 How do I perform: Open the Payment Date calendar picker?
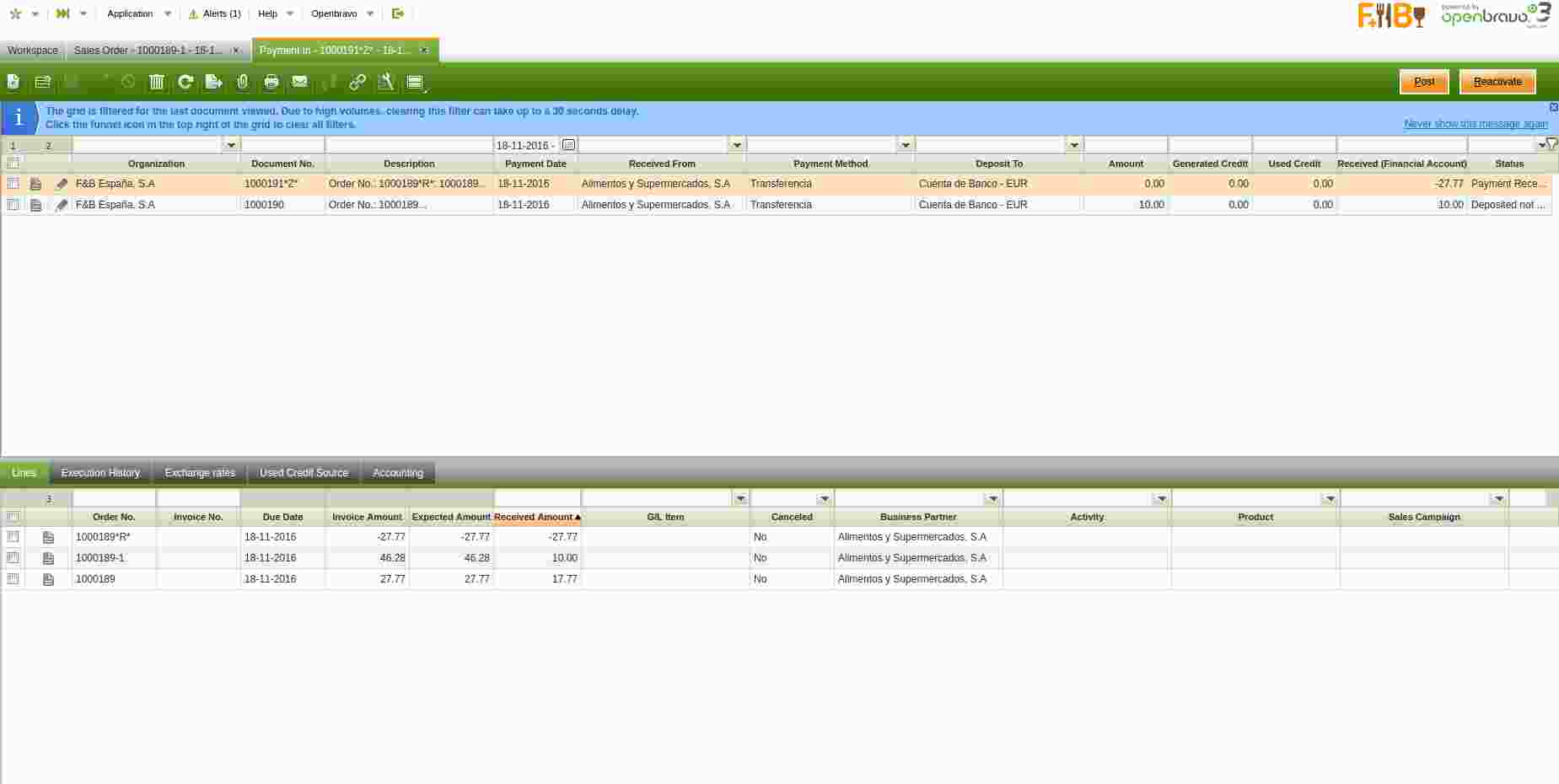click(569, 145)
